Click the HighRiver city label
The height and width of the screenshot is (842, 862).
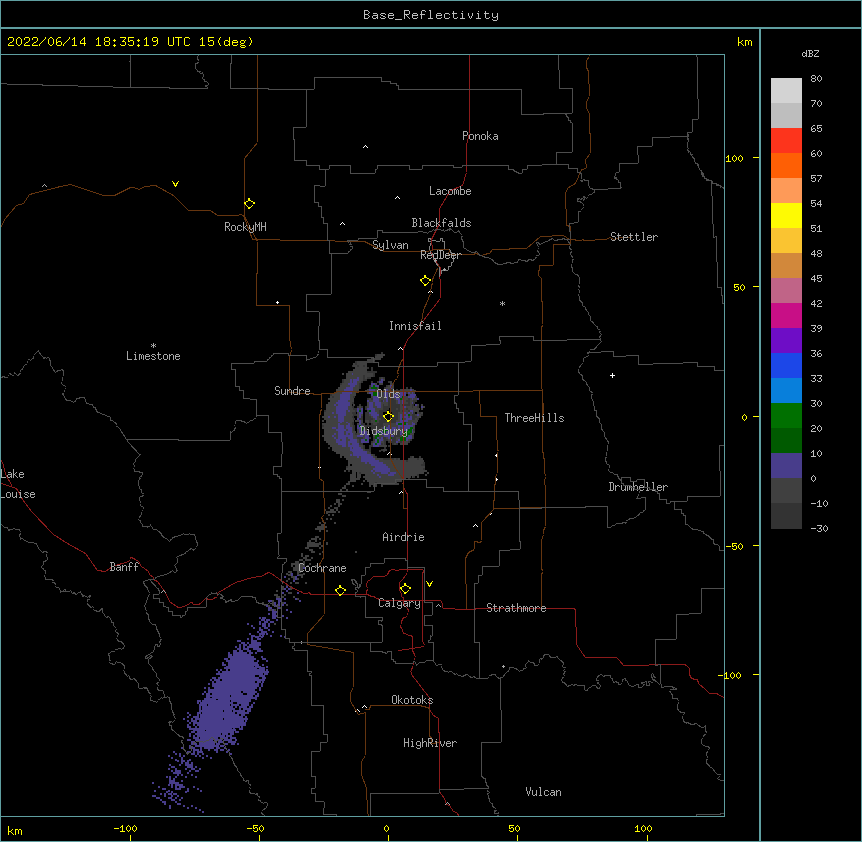point(430,743)
